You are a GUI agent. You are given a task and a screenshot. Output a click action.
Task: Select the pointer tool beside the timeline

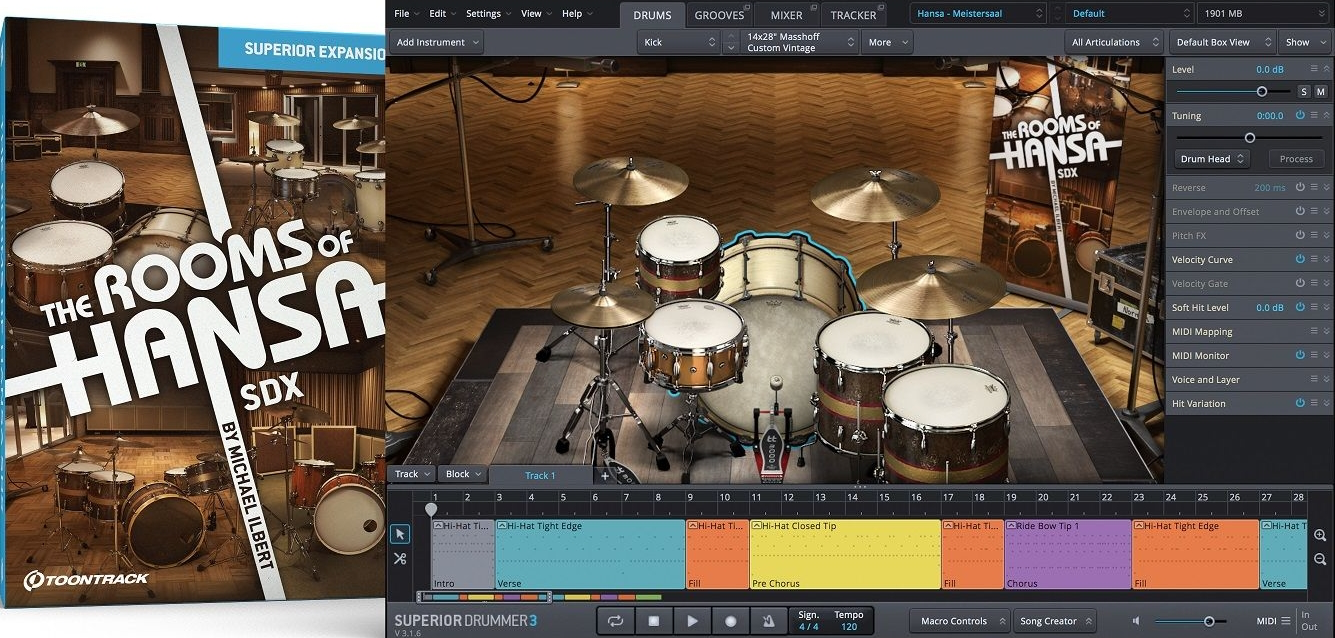coord(400,533)
